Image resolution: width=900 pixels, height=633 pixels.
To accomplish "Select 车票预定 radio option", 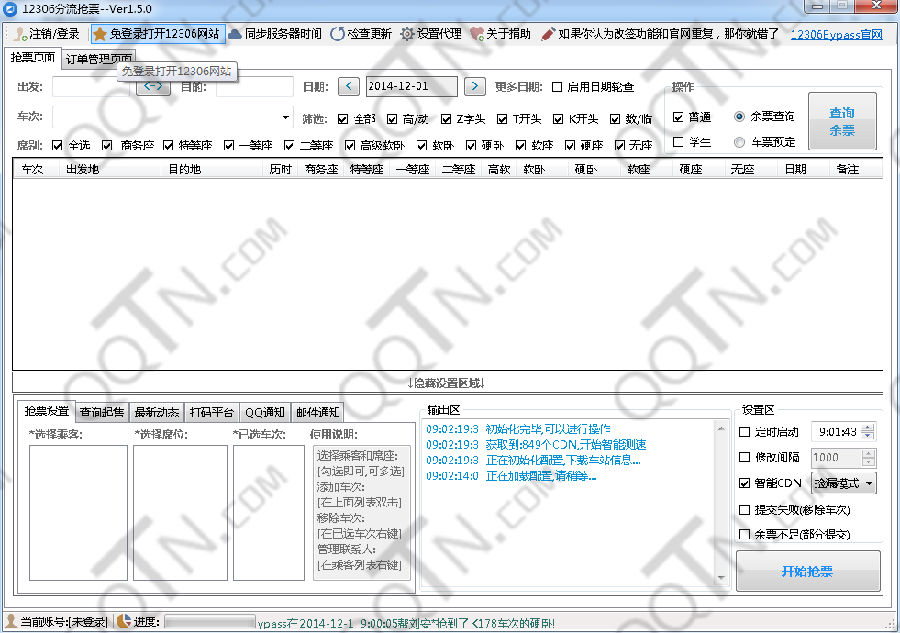I will 740,142.
